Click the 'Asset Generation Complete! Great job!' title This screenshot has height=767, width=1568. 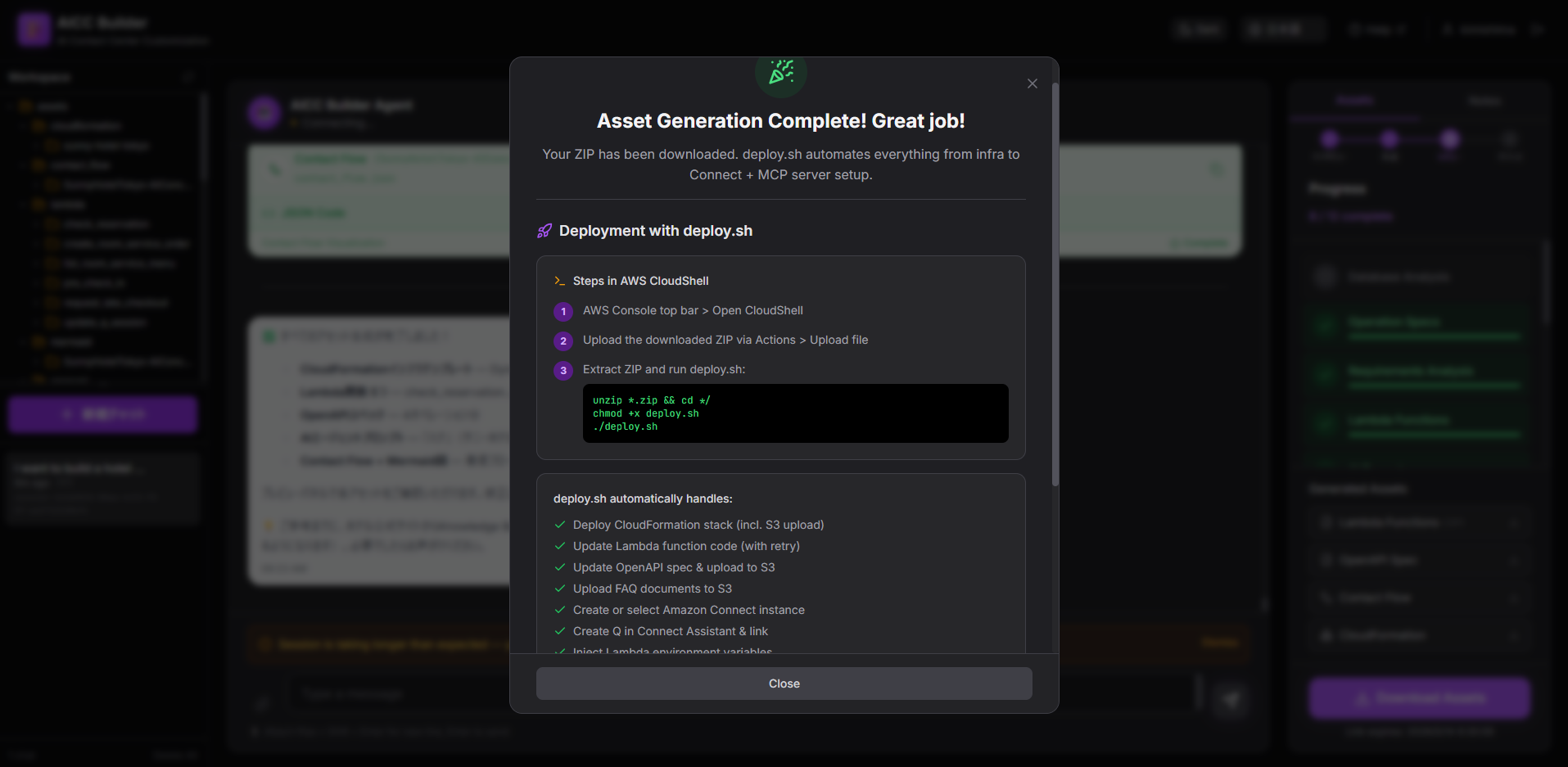click(781, 121)
